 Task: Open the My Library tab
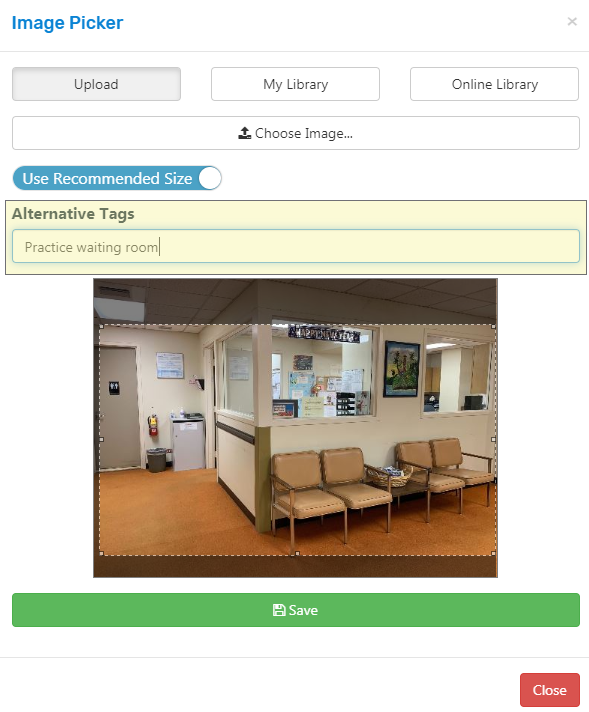295,84
